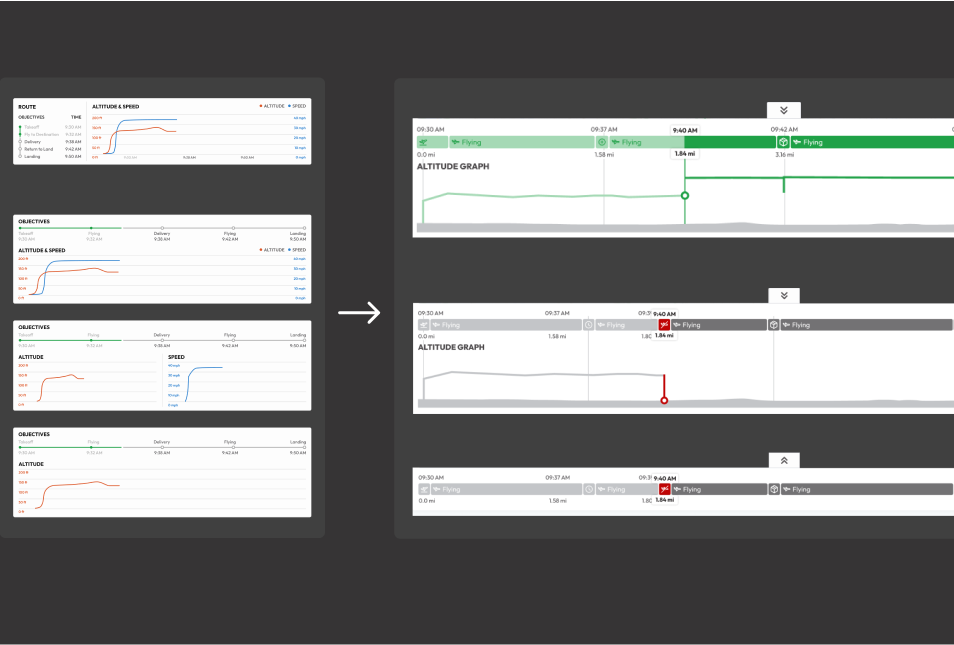Image resolution: width=954 pixels, height=645 pixels.
Task: Click the red crash icon in the middle timeline
Action: [x=664, y=324]
